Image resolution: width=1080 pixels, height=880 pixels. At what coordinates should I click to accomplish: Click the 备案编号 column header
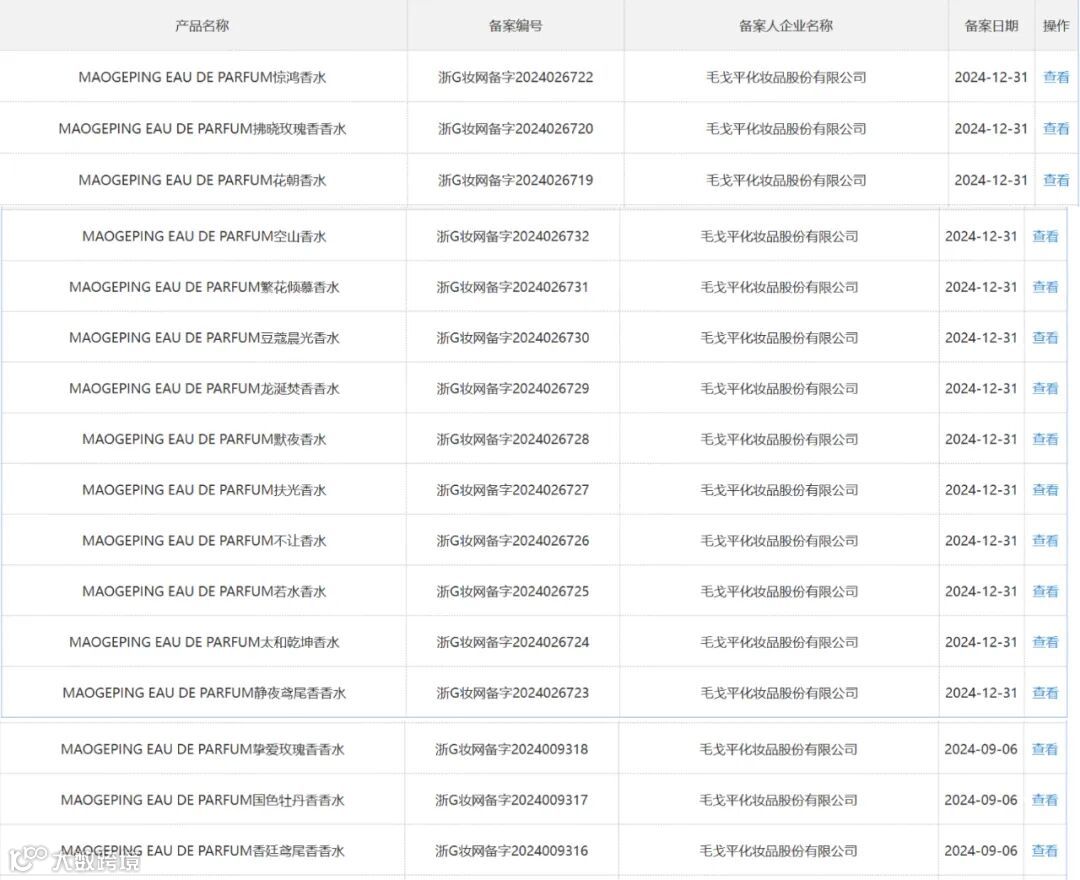[516, 25]
